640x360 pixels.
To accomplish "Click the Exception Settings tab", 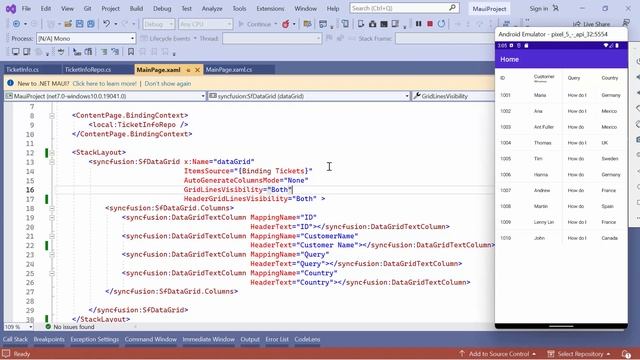I will pyautogui.click(x=94, y=339).
